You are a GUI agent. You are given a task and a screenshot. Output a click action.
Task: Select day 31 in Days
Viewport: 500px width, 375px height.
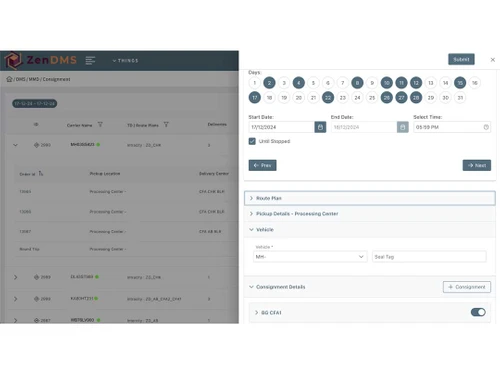pos(460,98)
